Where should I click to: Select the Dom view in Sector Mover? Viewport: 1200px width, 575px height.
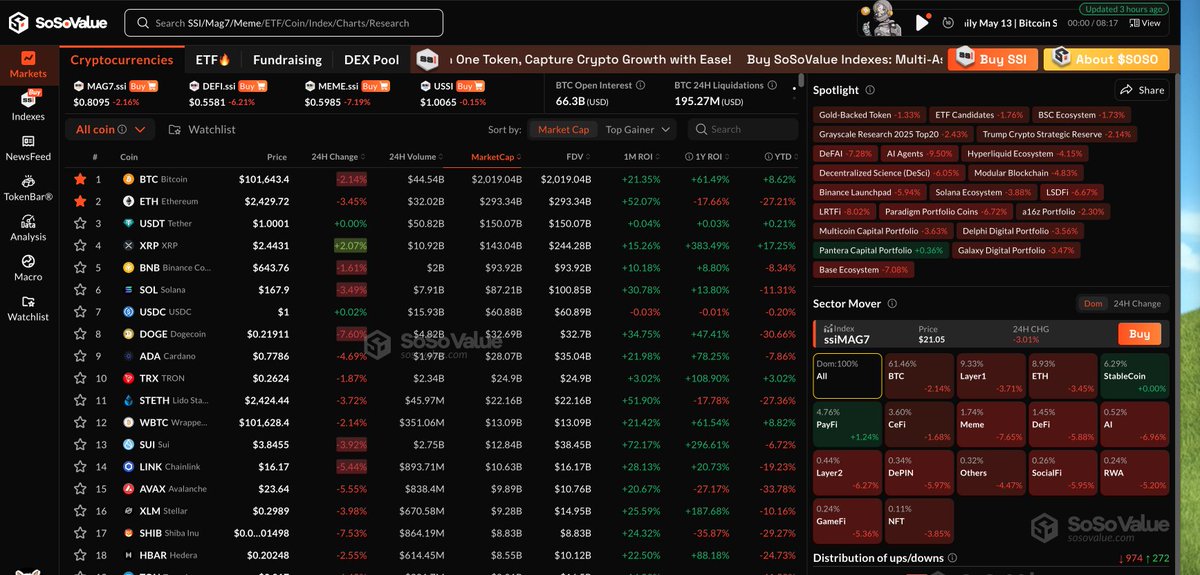(x=1093, y=304)
